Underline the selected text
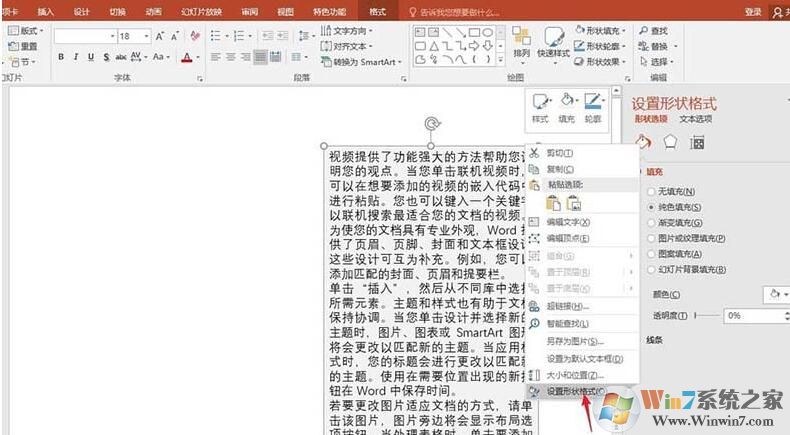 91,57
